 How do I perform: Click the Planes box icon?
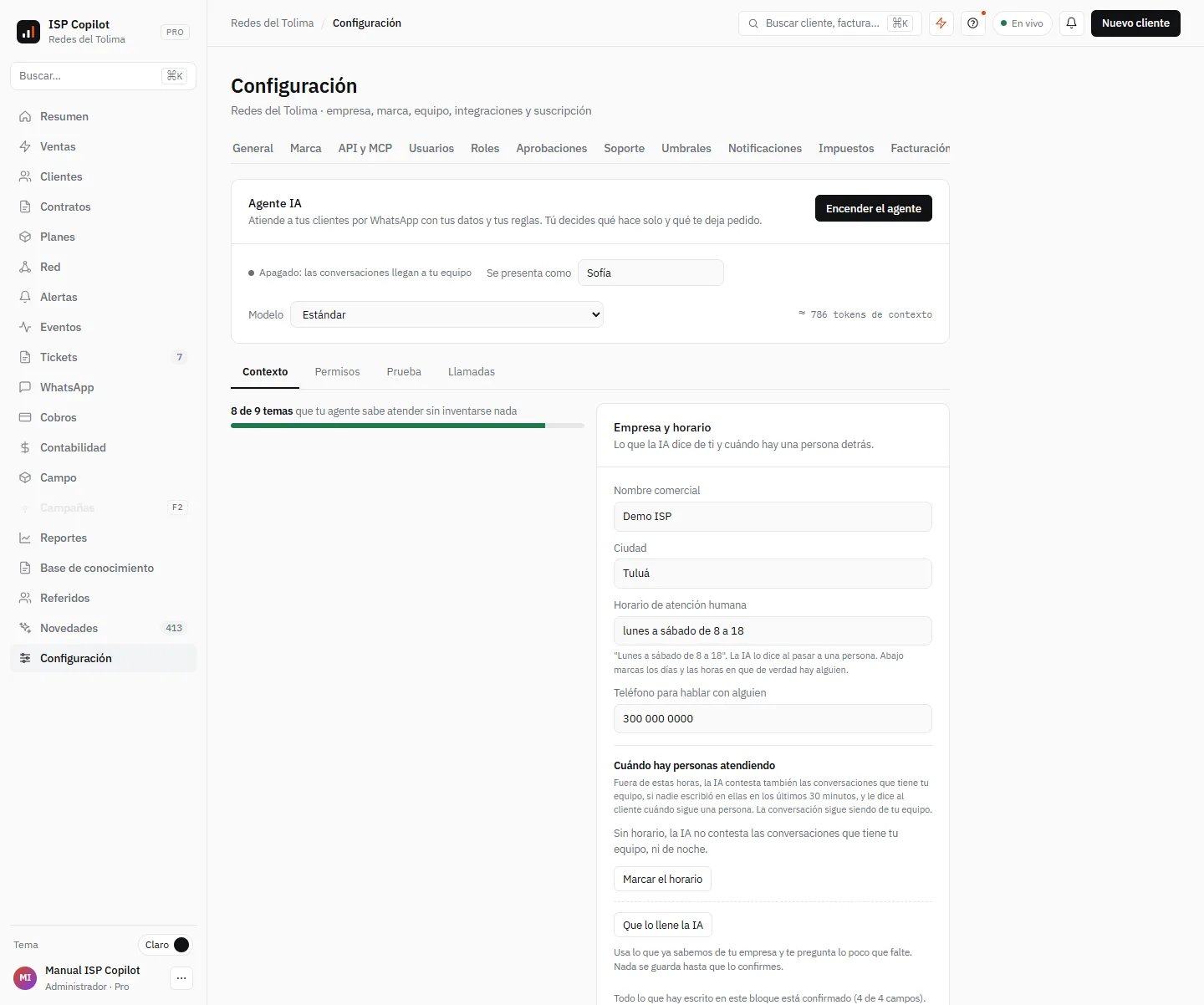click(25, 237)
